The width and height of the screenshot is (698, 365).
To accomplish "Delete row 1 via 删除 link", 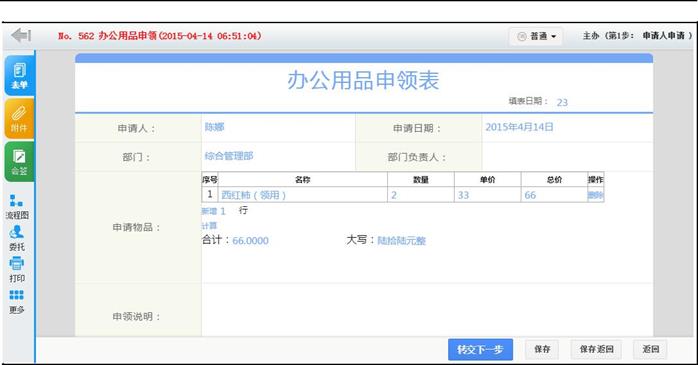I will (x=596, y=195).
